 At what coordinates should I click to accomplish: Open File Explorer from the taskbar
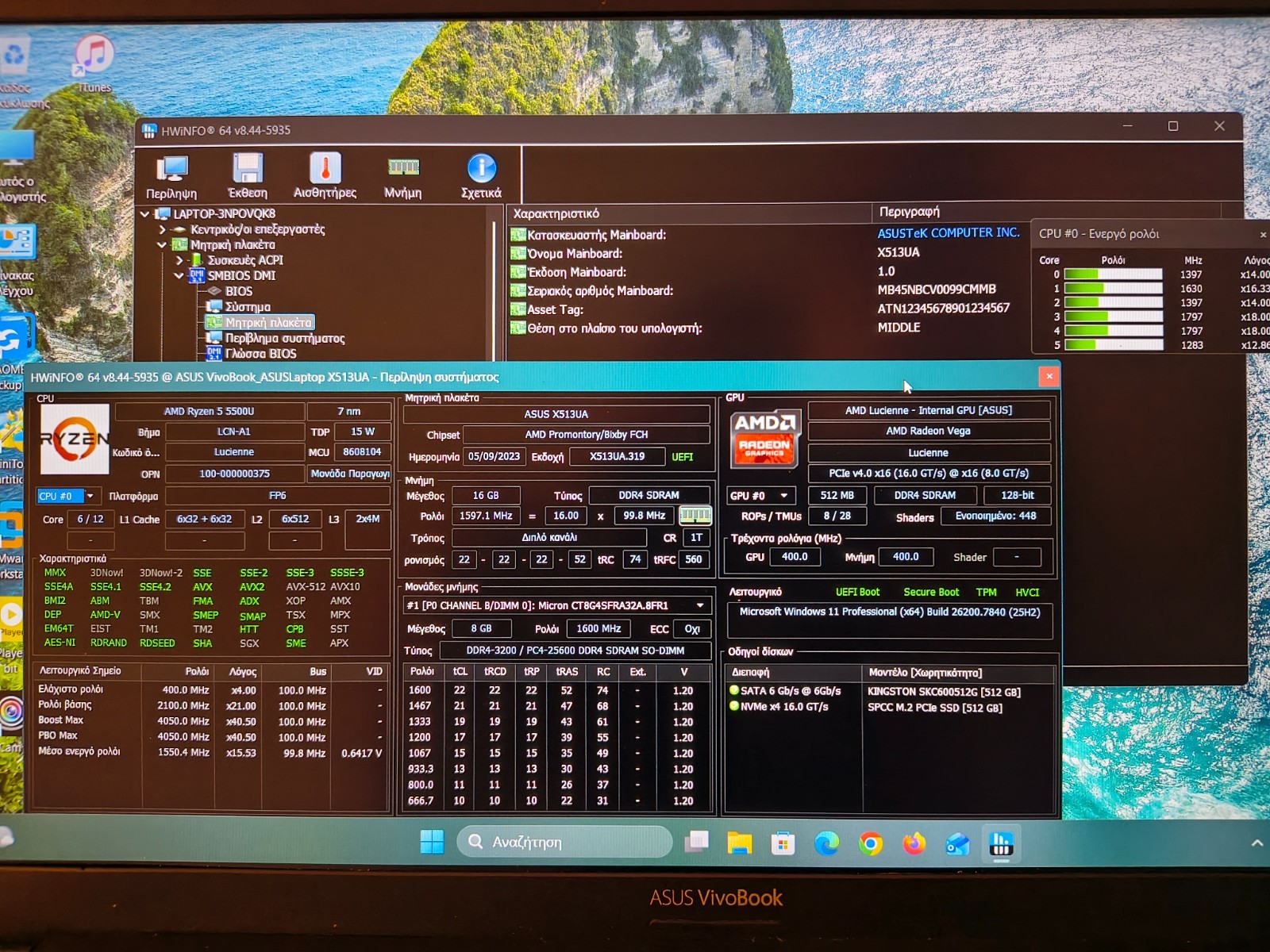tap(739, 843)
